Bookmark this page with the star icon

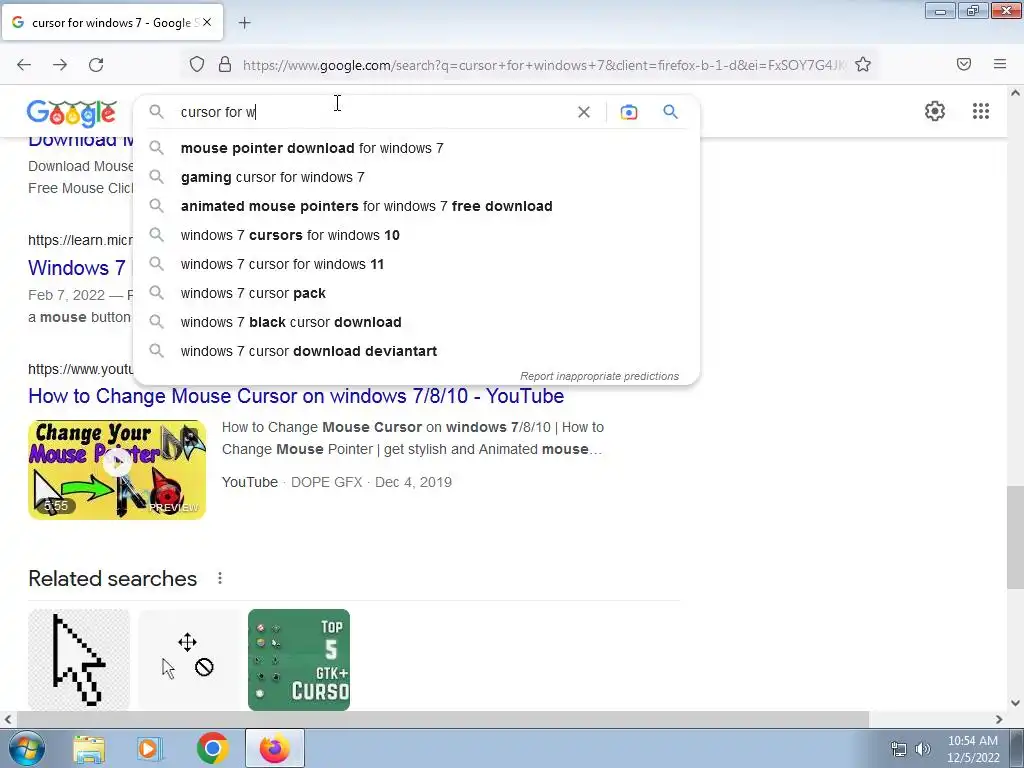point(863,64)
